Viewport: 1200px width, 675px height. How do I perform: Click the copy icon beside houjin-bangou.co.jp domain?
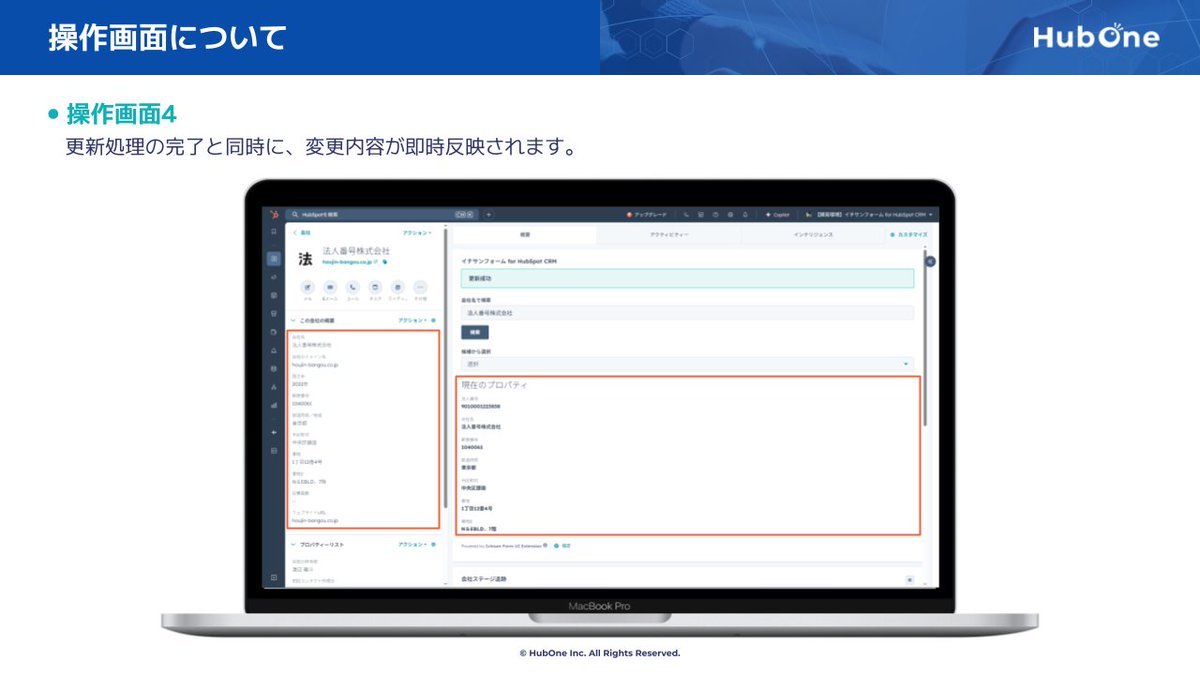(385, 261)
